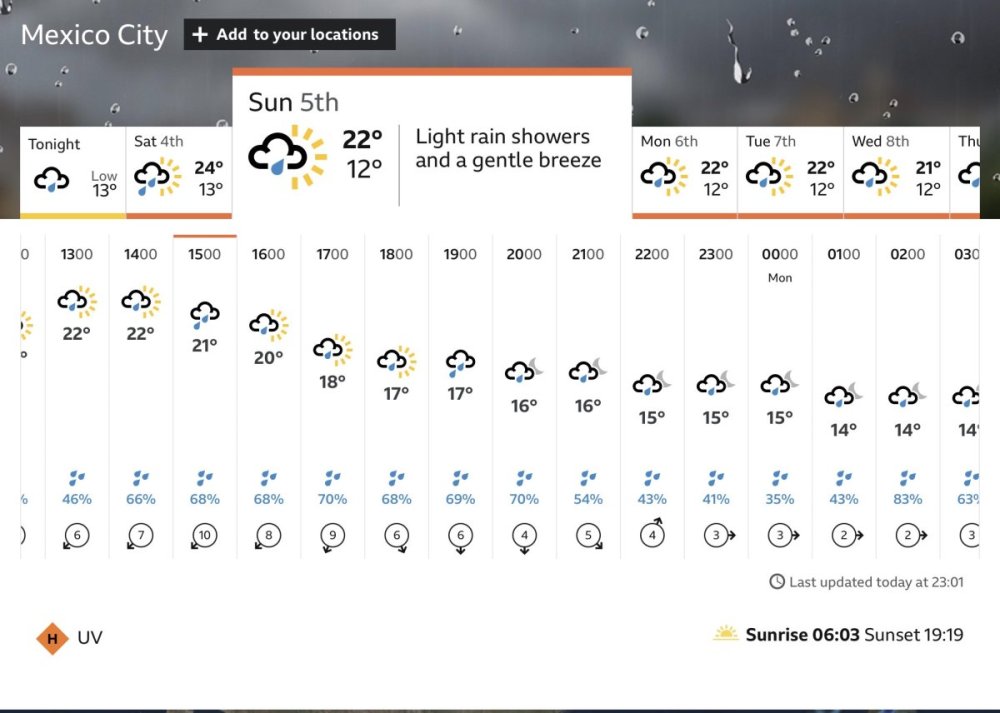Expand the 1600 hourly column
Screen dimensions: 1000x713
pos(268,397)
